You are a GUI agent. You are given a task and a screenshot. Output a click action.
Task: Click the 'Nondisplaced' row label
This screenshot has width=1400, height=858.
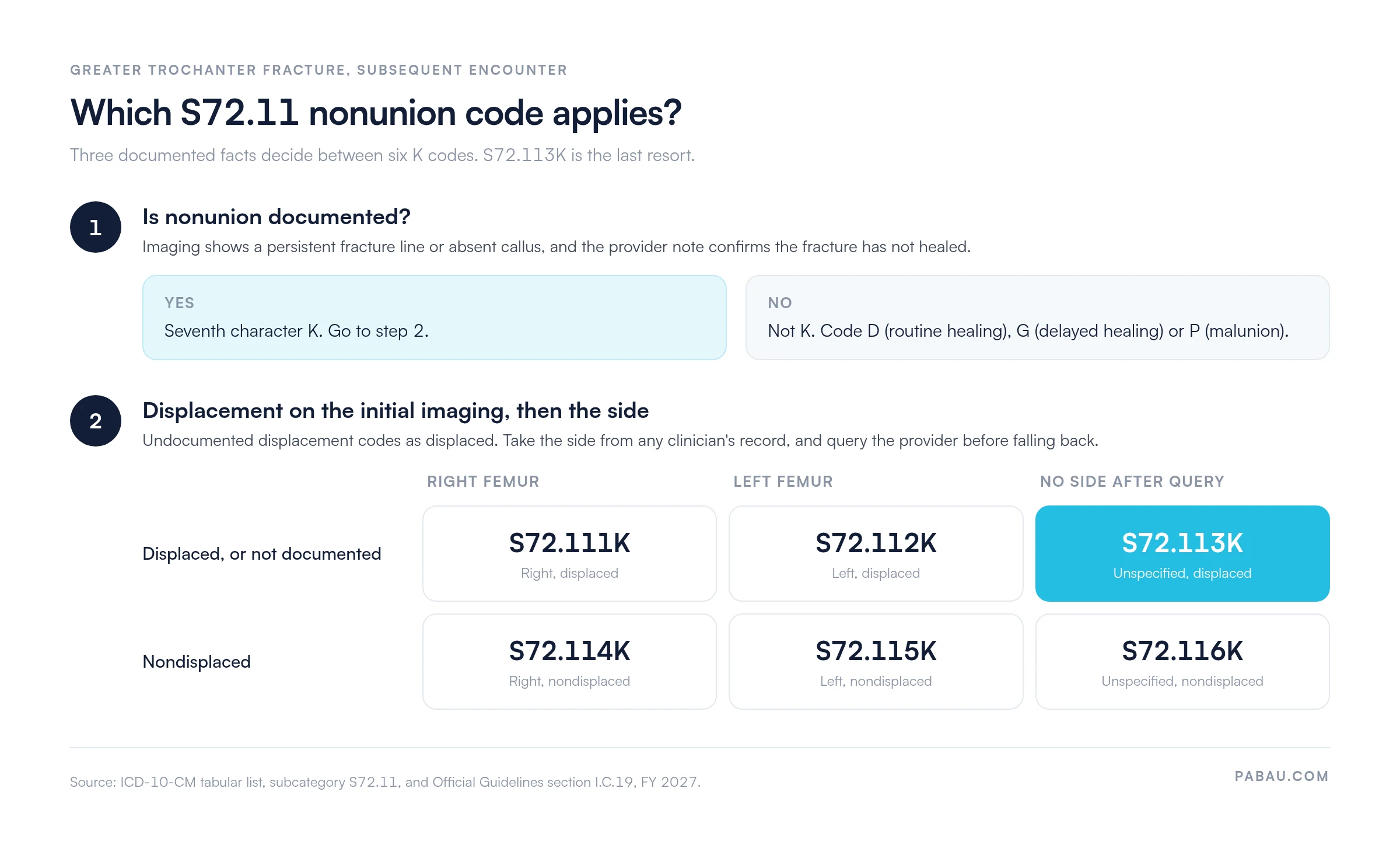pyautogui.click(x=197, y=661)
